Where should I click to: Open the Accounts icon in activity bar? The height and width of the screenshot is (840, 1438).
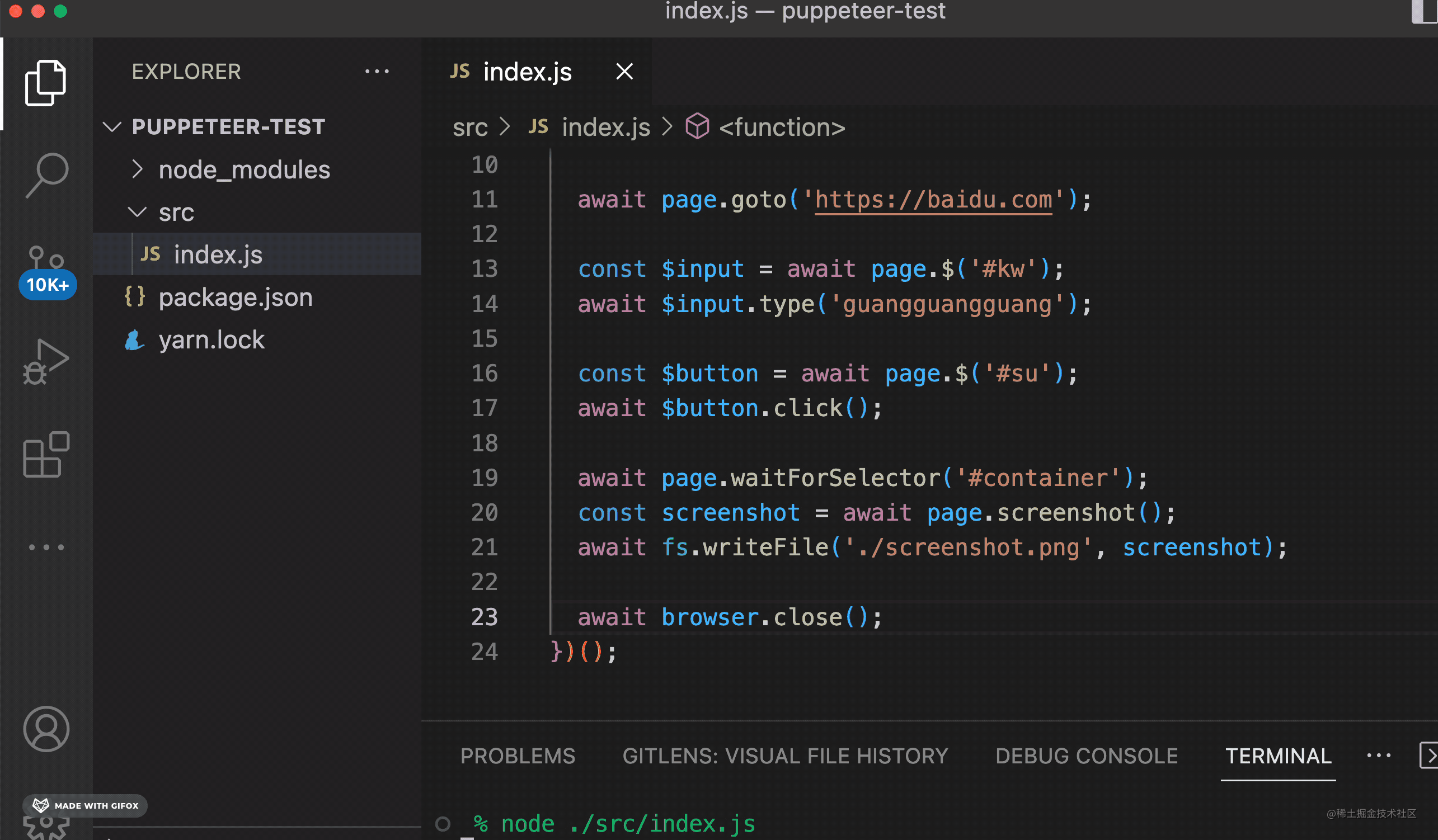point(46,729)
